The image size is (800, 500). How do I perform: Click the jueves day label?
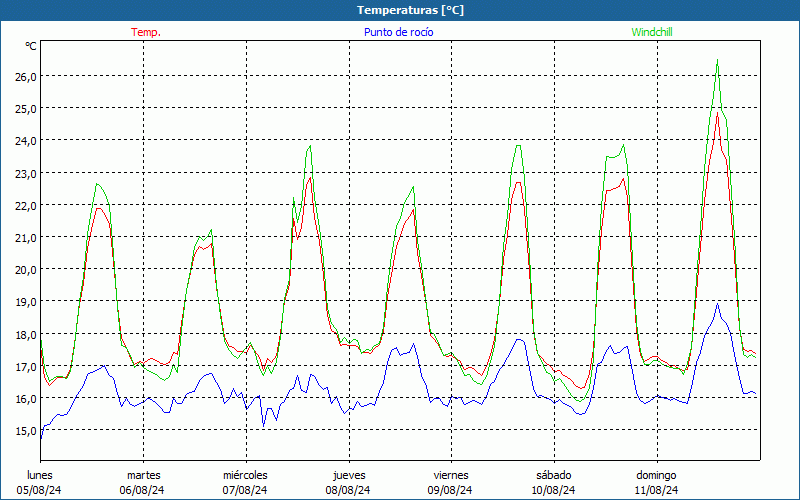(x=349, y=475)
